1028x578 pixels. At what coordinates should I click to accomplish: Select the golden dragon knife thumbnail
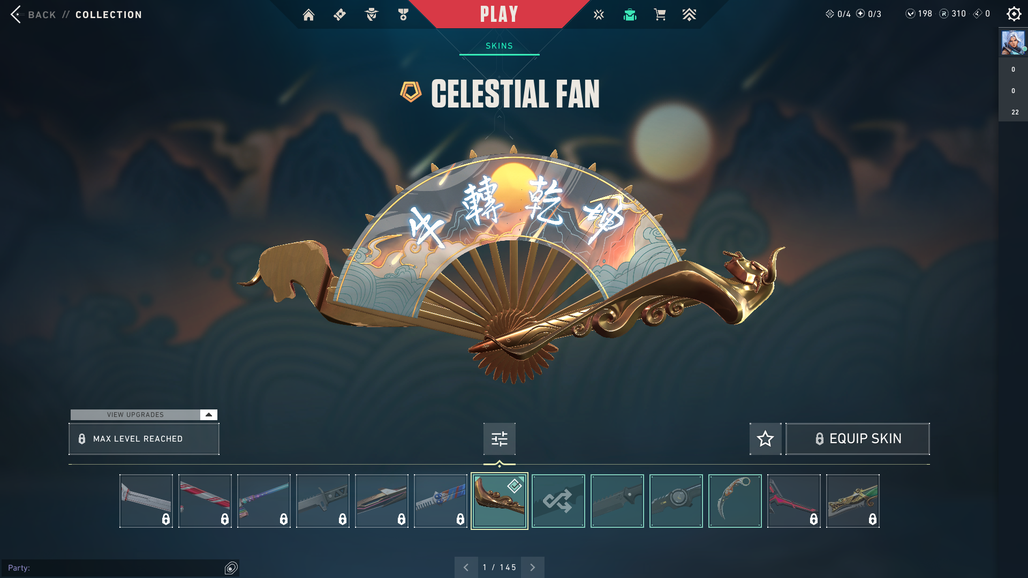tap(853, 501)
